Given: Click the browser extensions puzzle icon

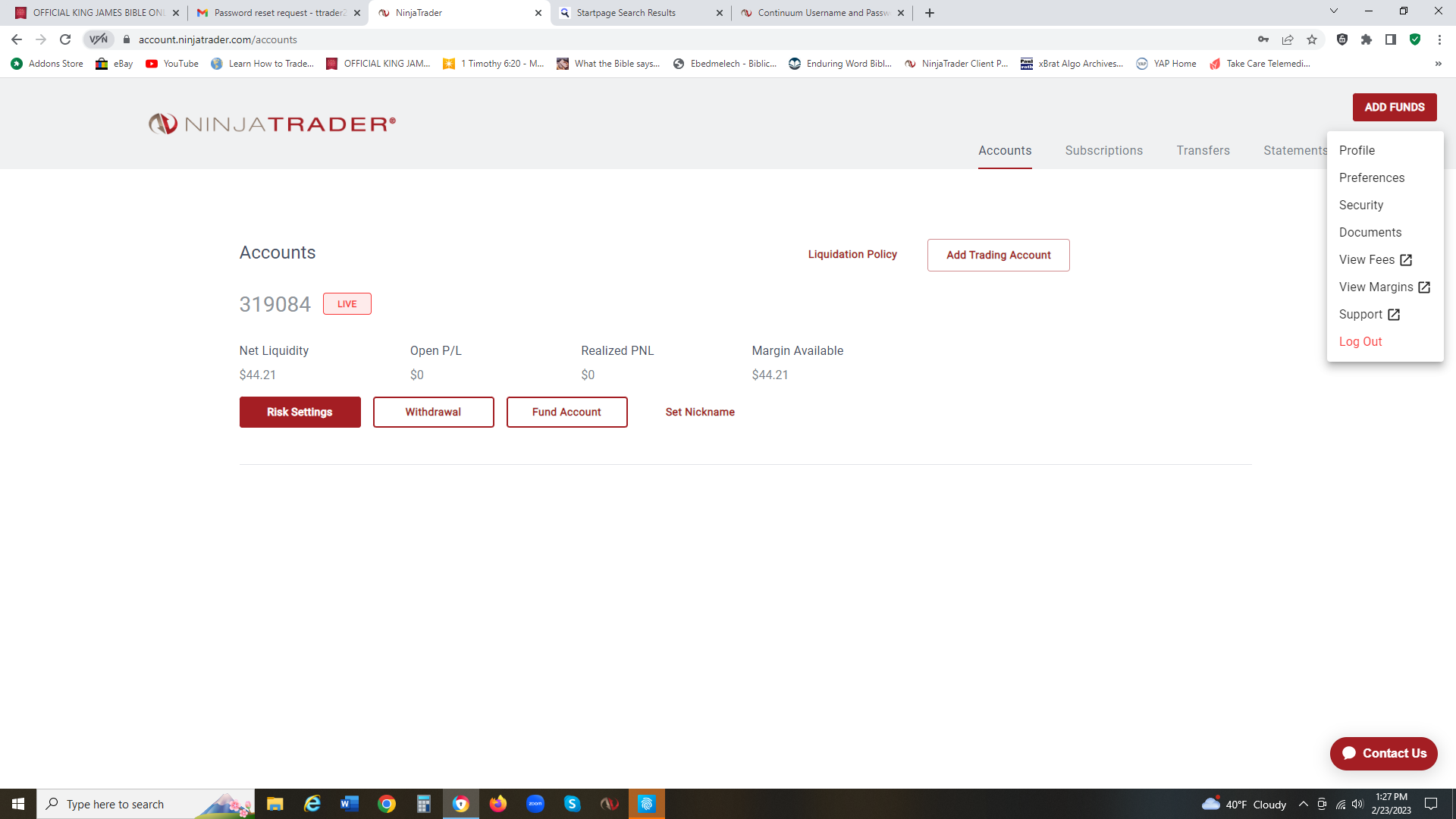Looking at the screenshot, I should pyautogui.click(x=1367, y=39).
